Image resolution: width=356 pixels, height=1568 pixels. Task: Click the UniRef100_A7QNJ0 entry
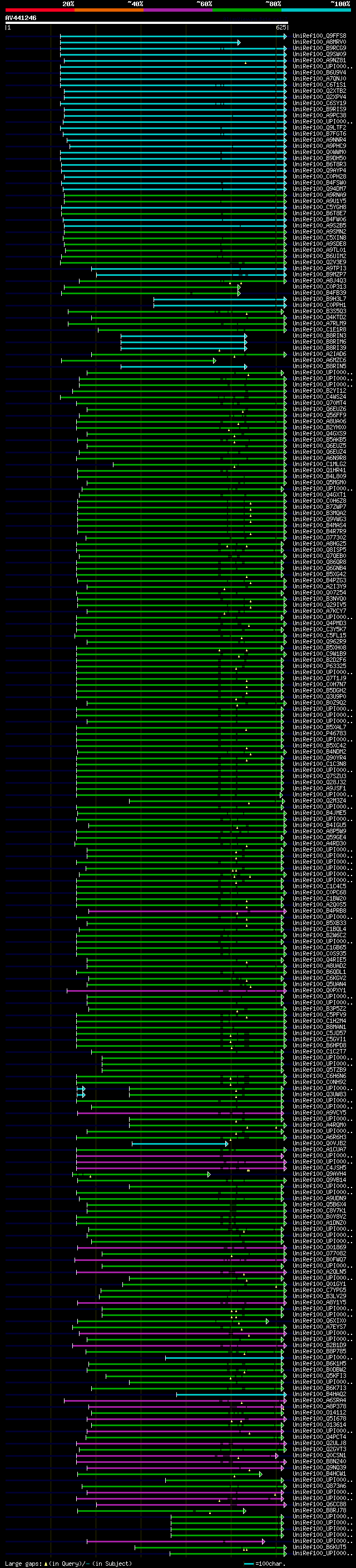tap(319, 78)
